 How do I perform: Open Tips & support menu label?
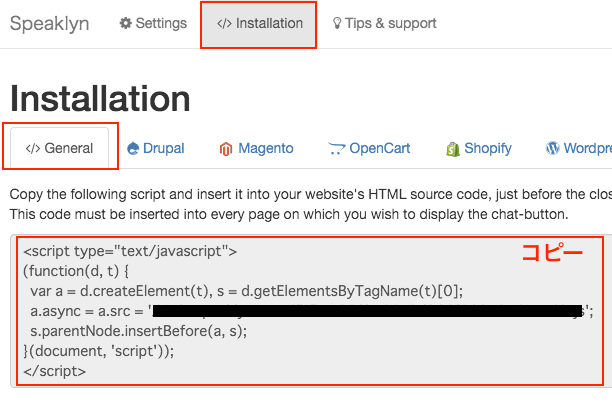[x=391, y=23]
